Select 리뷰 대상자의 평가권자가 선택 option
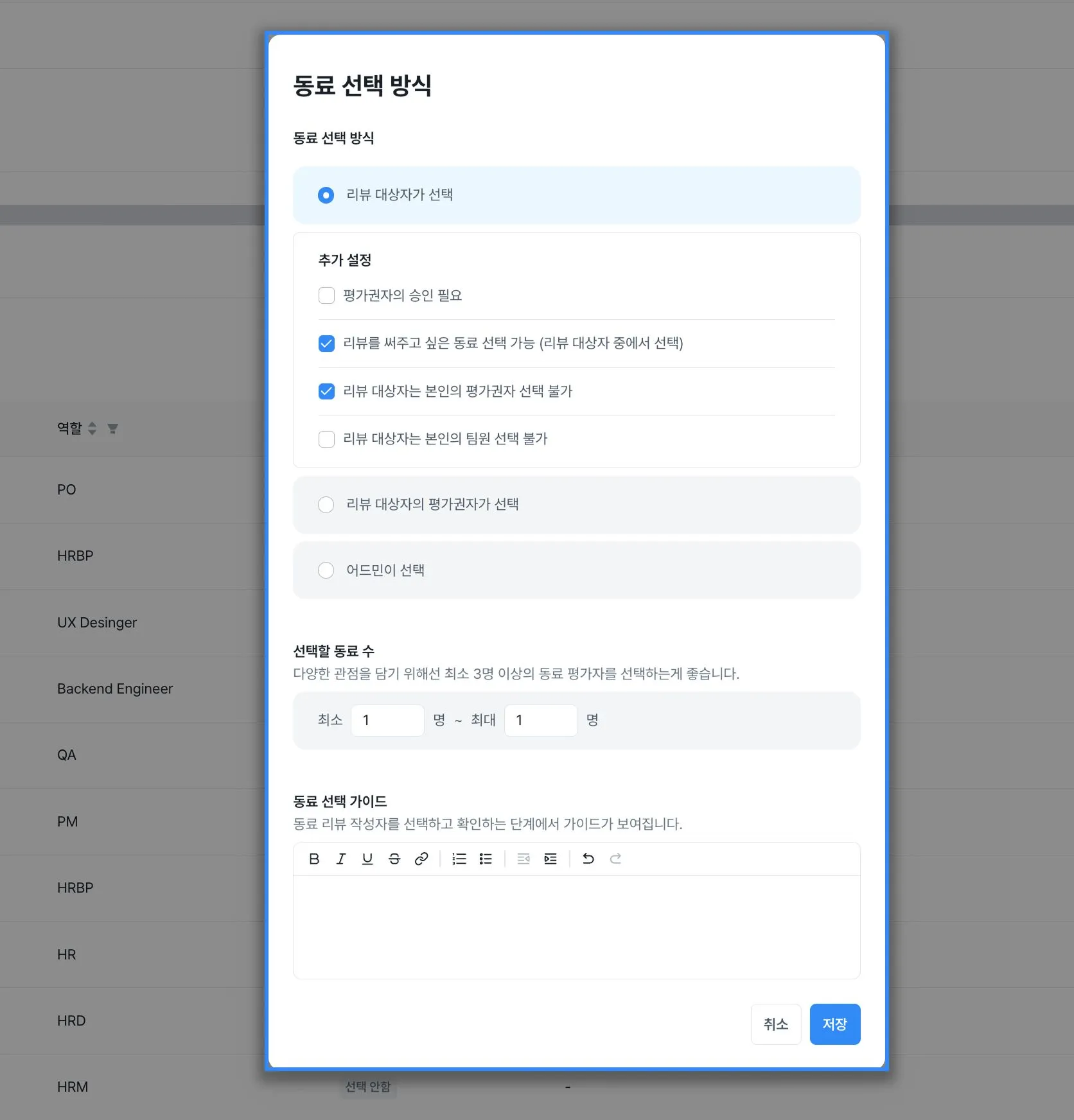The width and height of the screenshot is (1074, 1120). pyautogui.click(x=326, y=505)
